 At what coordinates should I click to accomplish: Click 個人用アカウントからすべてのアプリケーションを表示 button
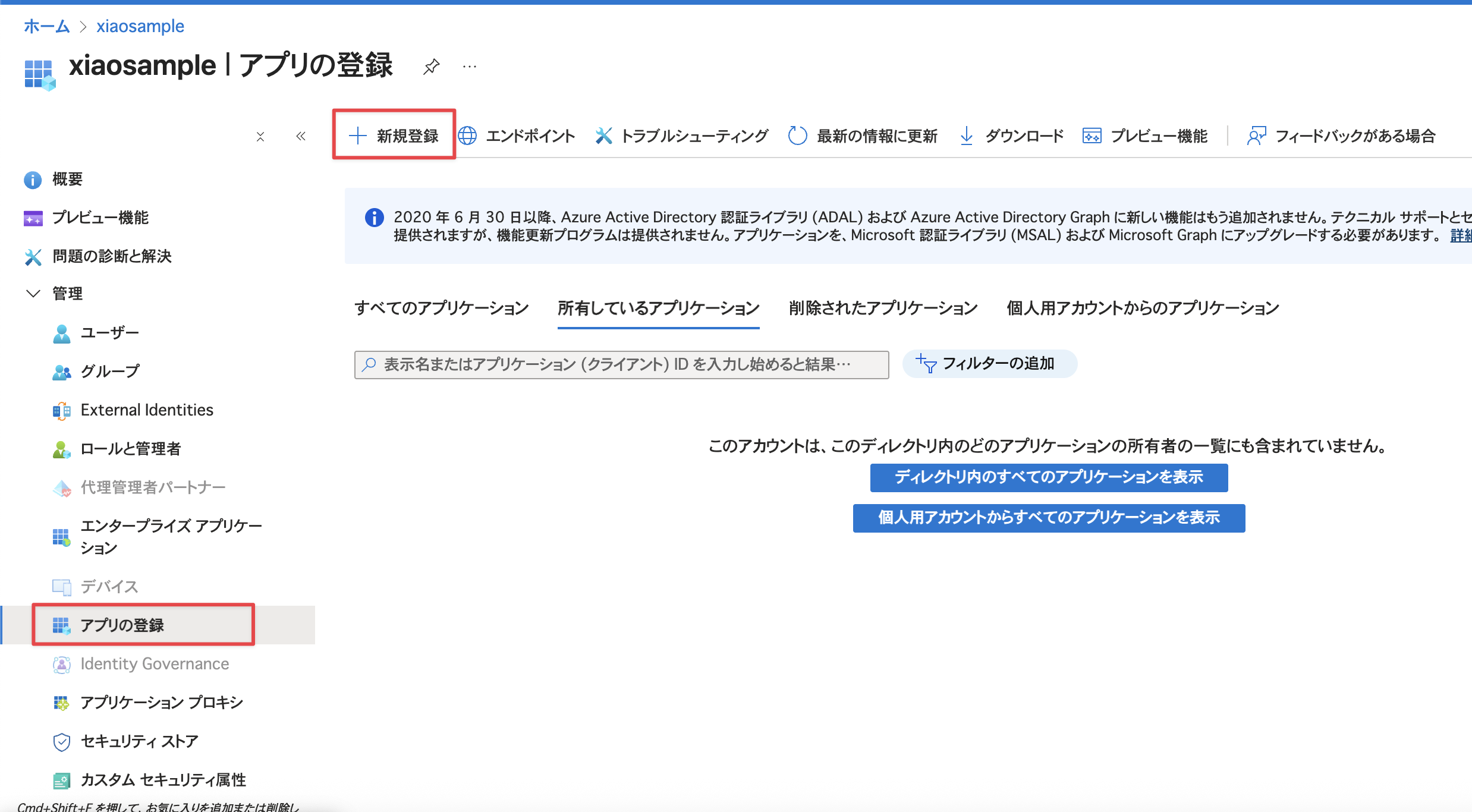[x=1049, y=518]
